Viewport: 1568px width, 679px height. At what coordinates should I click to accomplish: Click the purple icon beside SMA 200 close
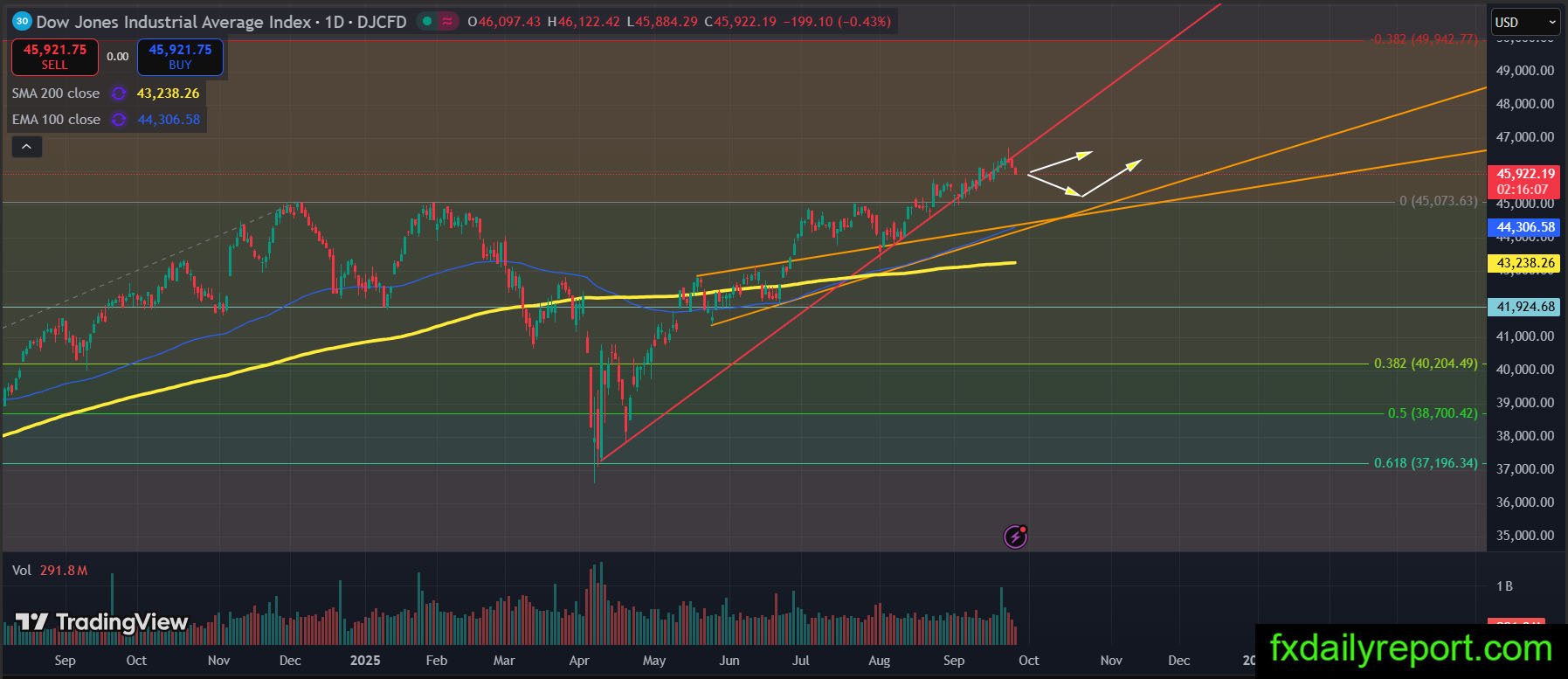tap(119, 94)
